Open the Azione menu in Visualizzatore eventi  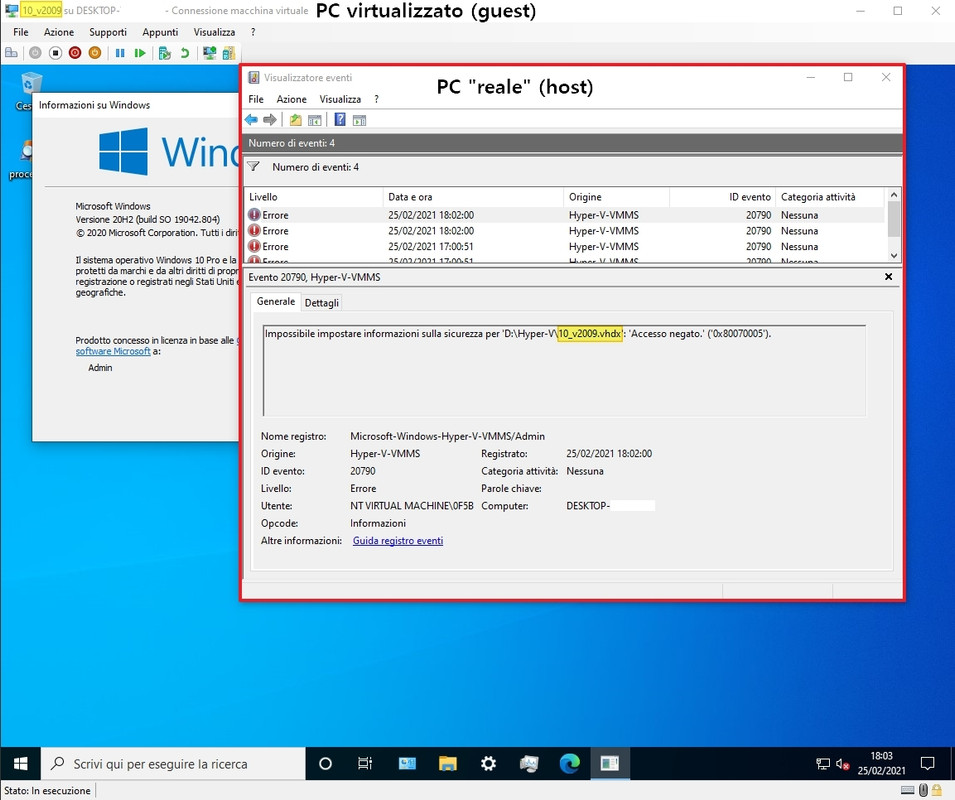coord(292,99)
